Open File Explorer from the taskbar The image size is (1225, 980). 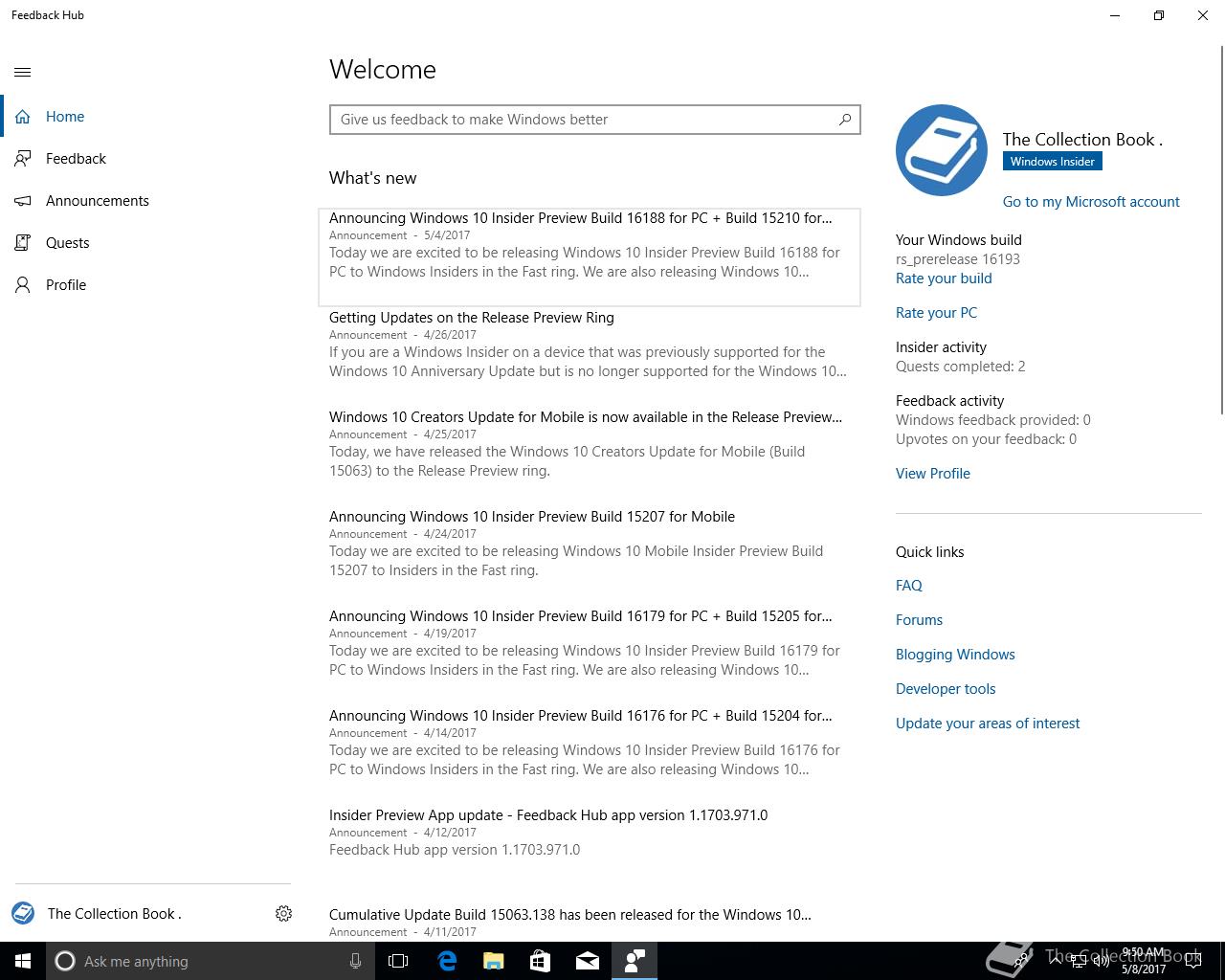point(494,961)
